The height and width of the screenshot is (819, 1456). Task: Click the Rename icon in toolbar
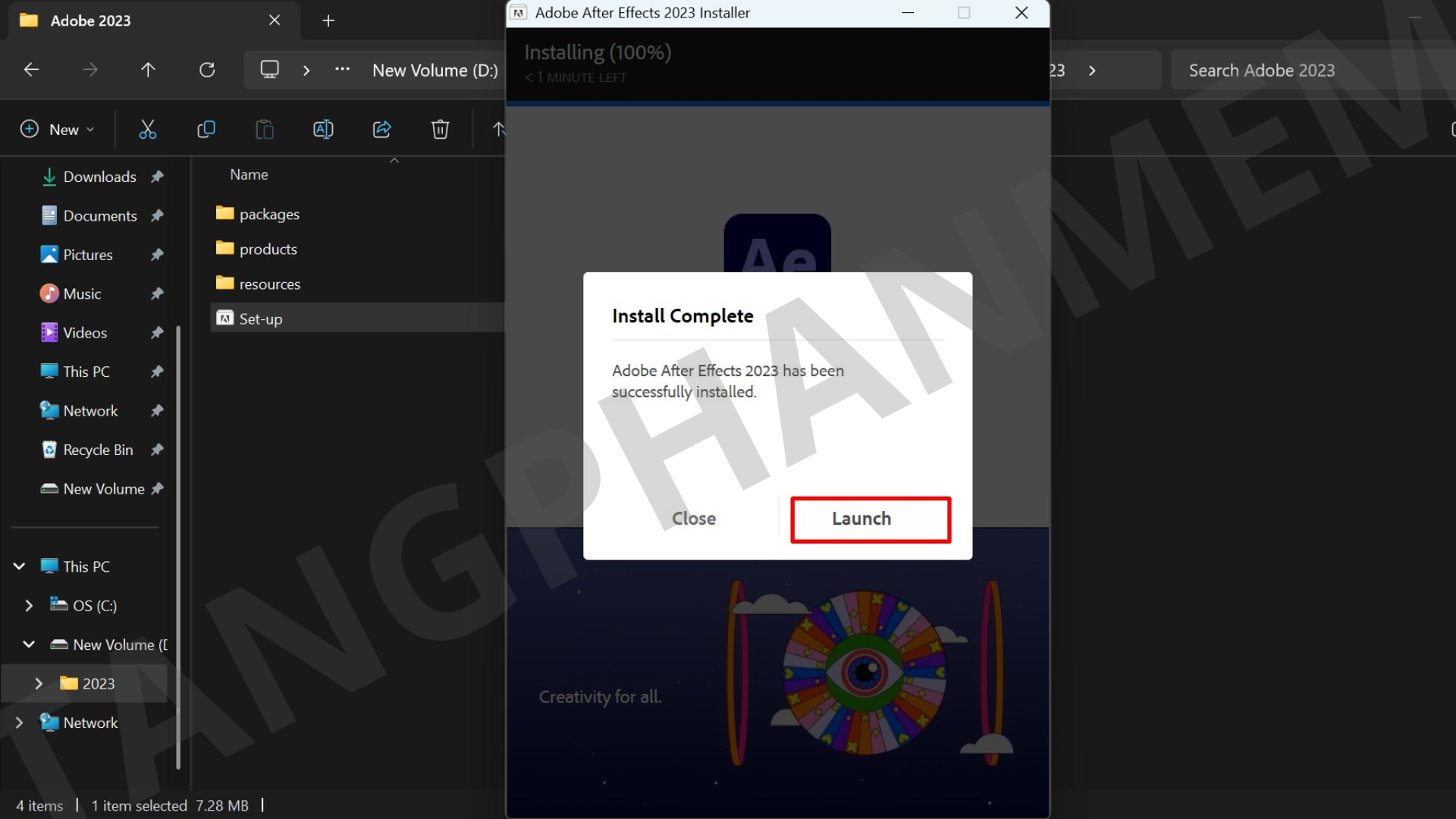coord(323,130)
